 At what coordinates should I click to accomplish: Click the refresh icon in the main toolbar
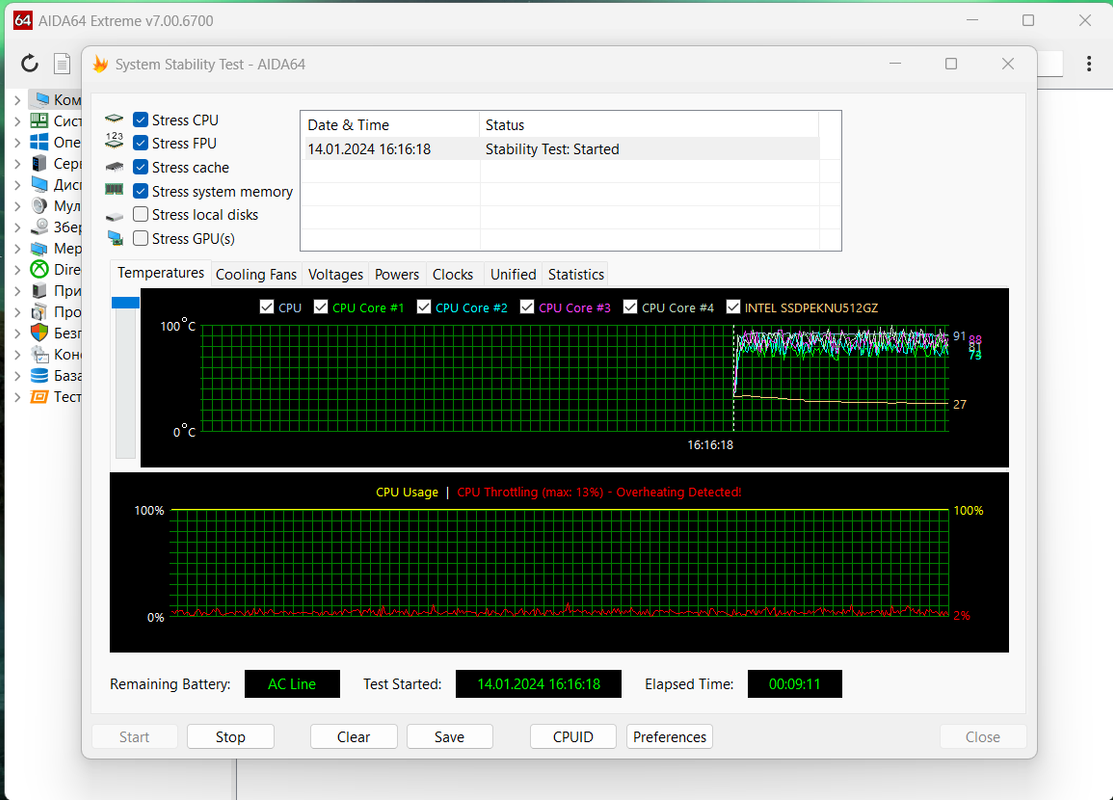click(29, 64)
